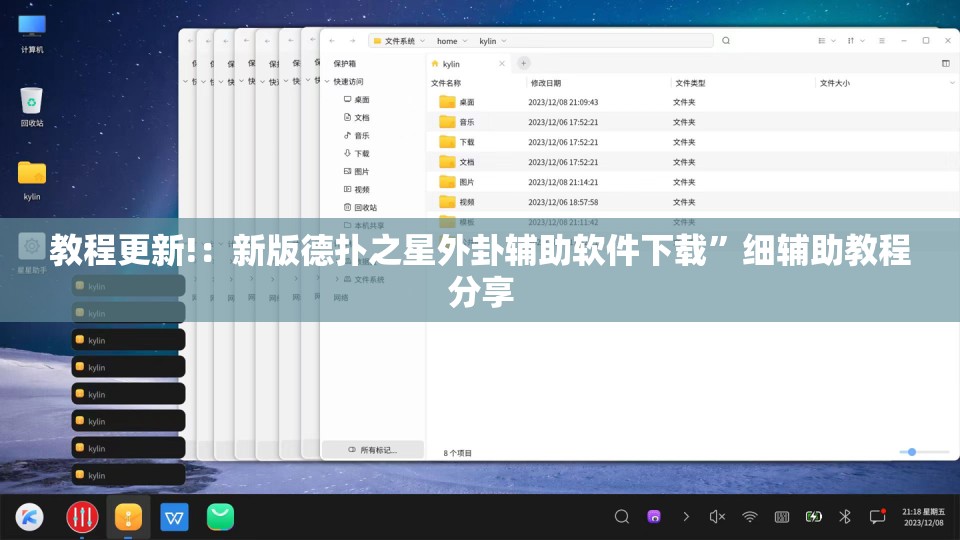This screenshot has height=540, width=960.
Task: Open the WPS Writer taskbar icon
Action: [174, 517]
